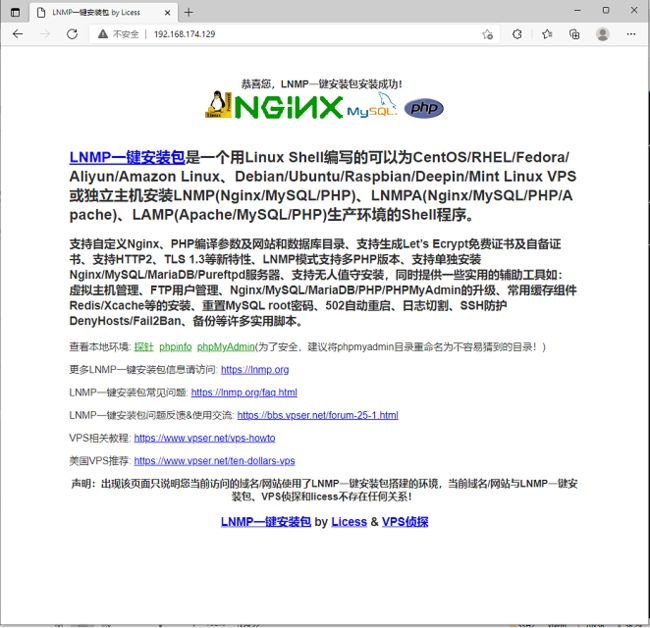Open the Collections icon

coord(574,34)
